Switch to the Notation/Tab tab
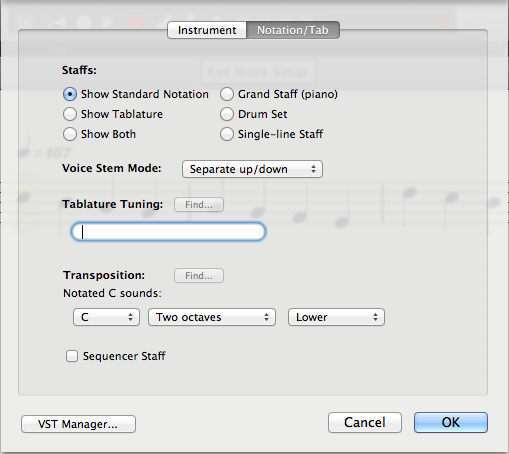Viewport: 509px width, 454px height. click(x=293, y=30)
